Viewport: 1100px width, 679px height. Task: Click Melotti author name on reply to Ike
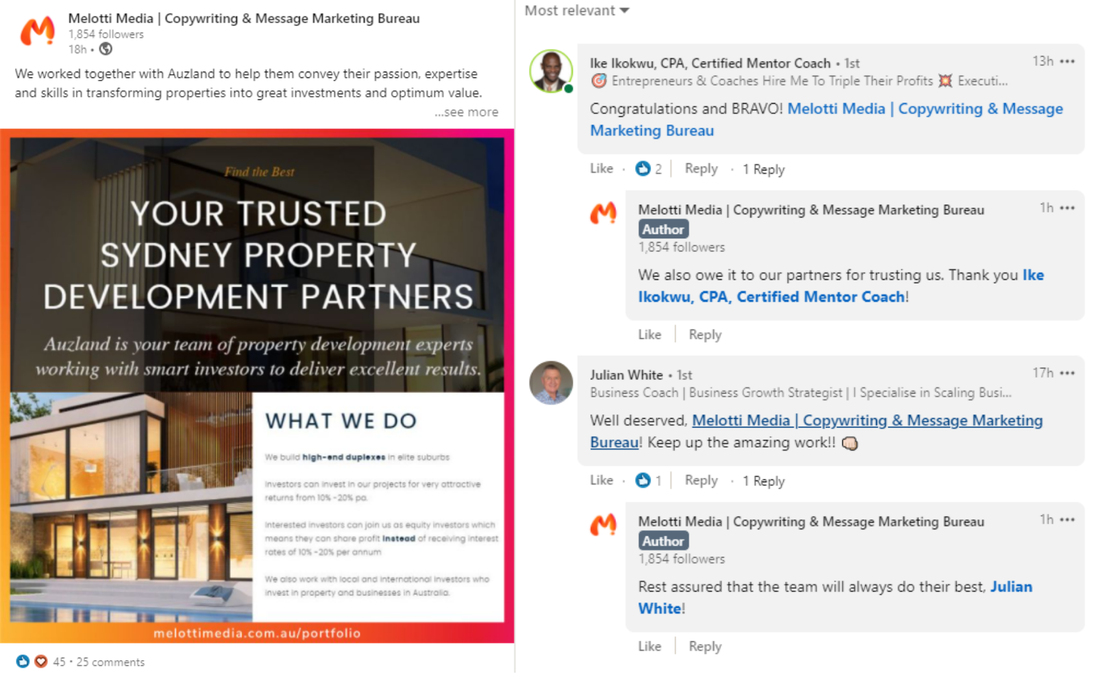coord(811,210)
